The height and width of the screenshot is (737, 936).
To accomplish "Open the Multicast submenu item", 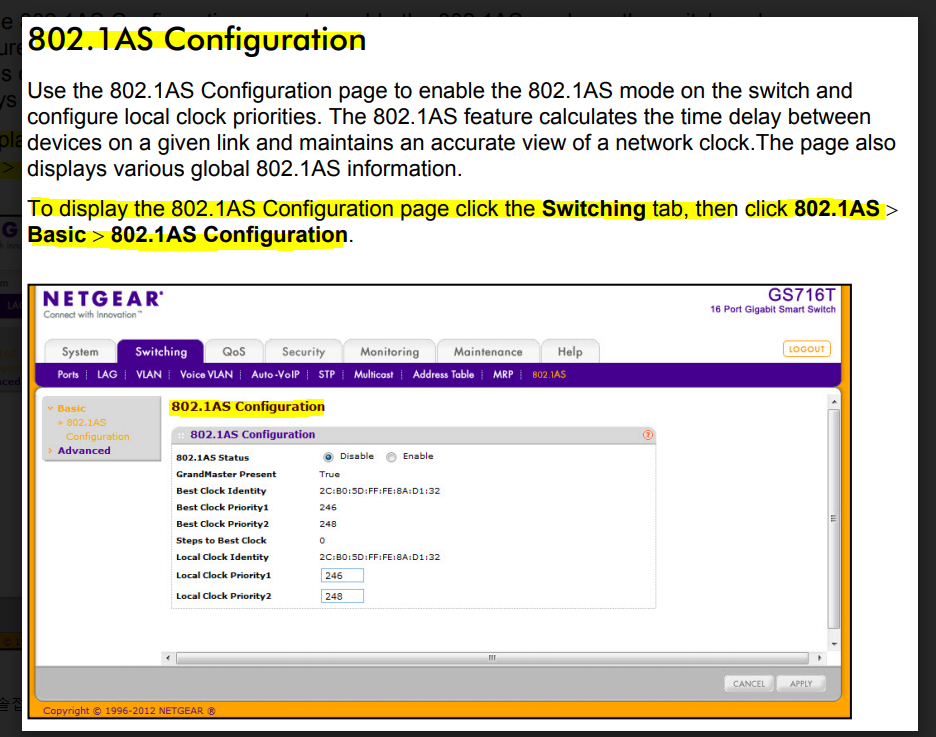I will [x=373, y=374].
